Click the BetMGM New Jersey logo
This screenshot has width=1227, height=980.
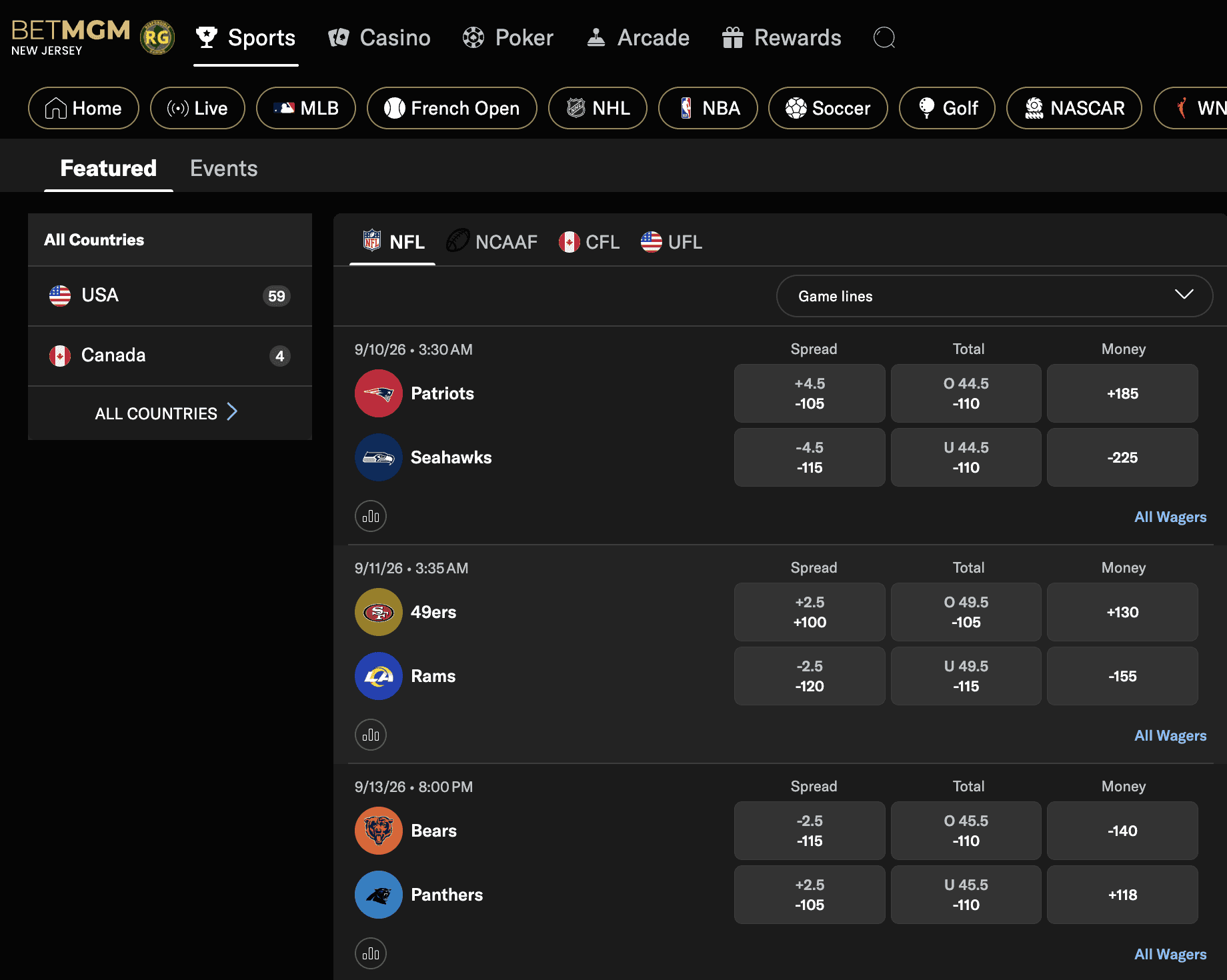pos(71,37)
